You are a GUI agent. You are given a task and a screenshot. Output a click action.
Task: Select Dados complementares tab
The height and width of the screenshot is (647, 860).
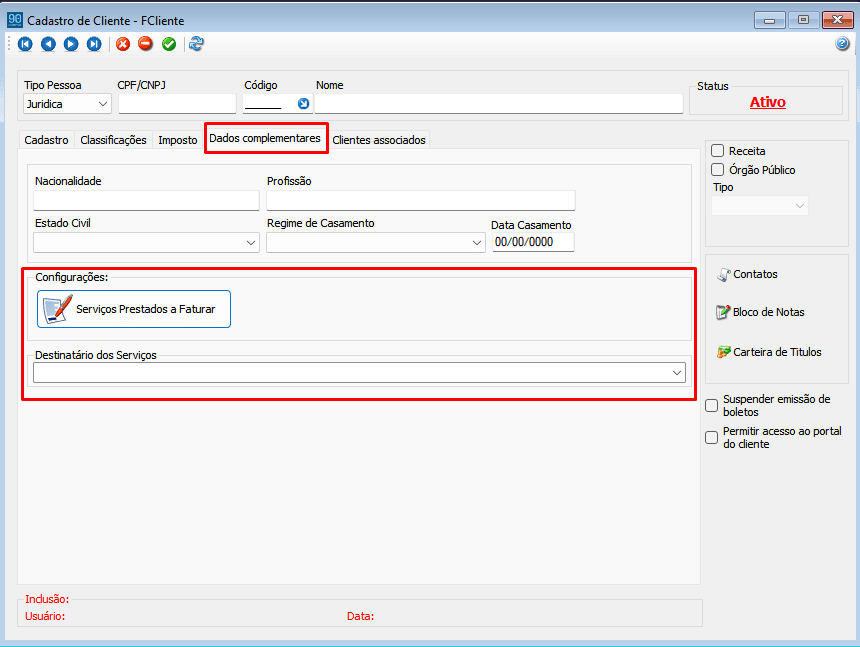click(265, 138)
